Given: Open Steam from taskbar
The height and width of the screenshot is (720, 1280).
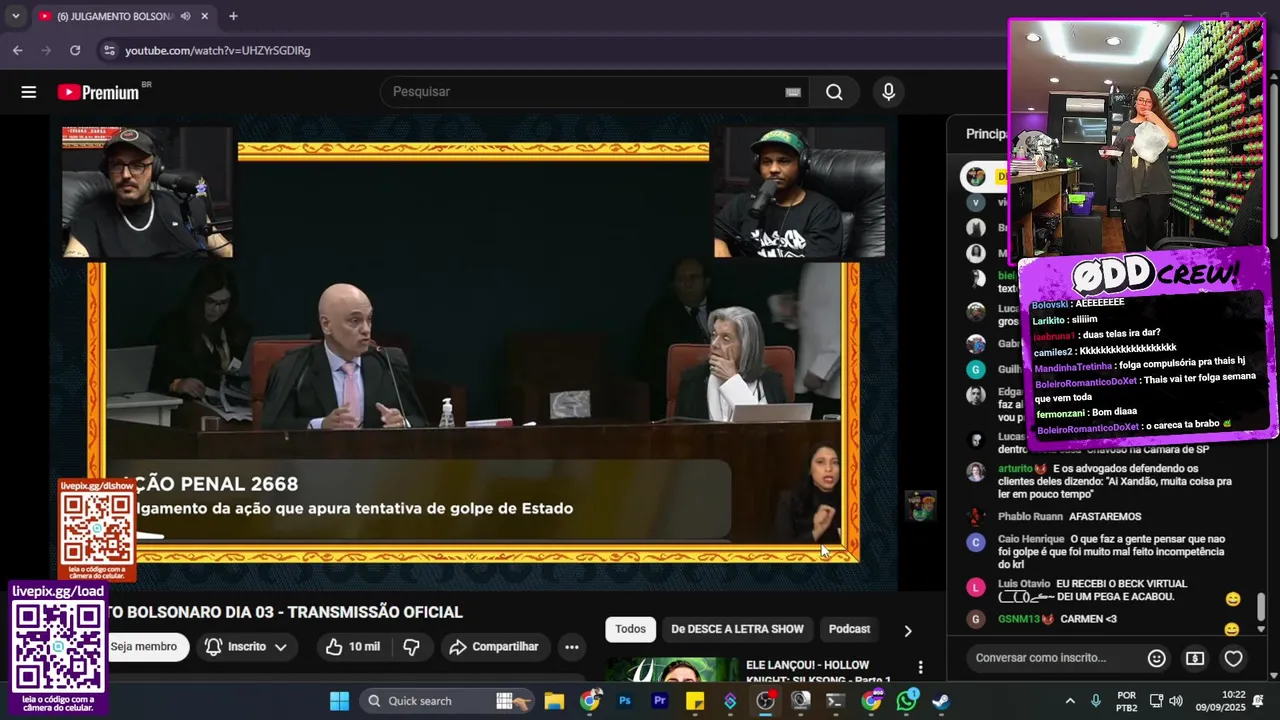Looking at the screenshot, I should (941, 701).
